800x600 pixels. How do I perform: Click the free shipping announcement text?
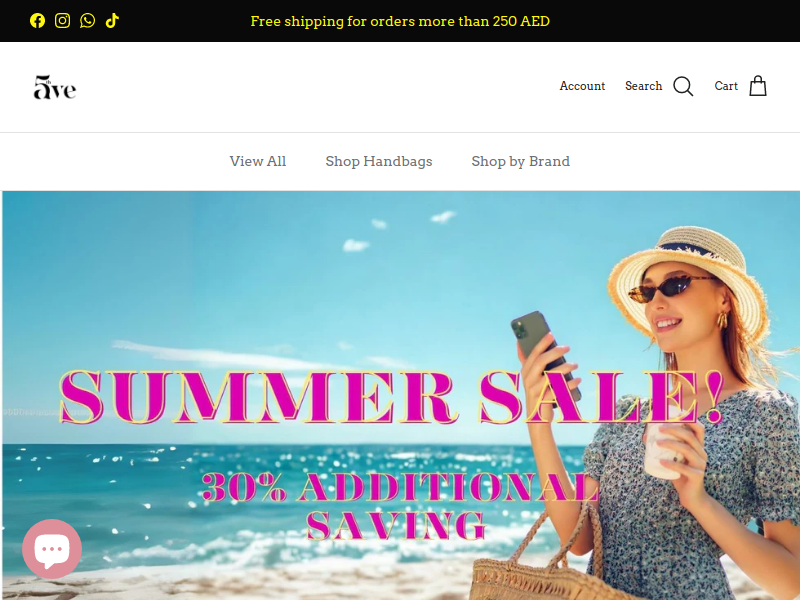(400, 21)
